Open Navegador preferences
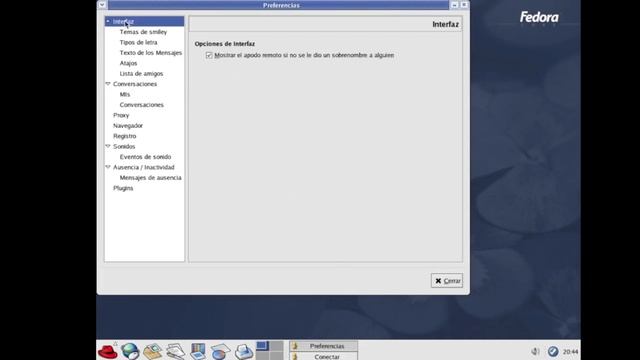Screen dimensions: 640x360 128,126
